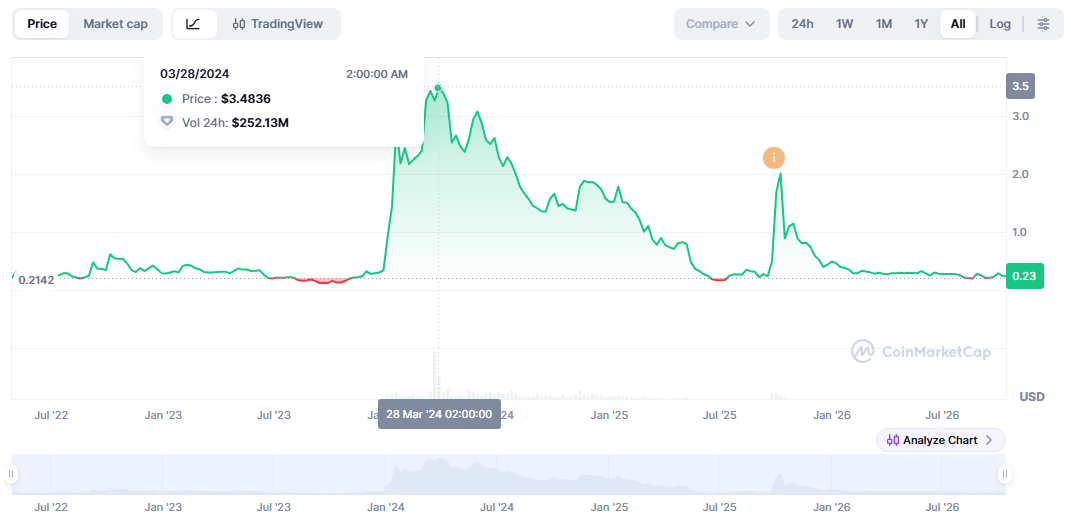Click the 28 Mar '24 02:00:00 date label
This screenshot has height=523, width=1071.
(x=439, y=414)
